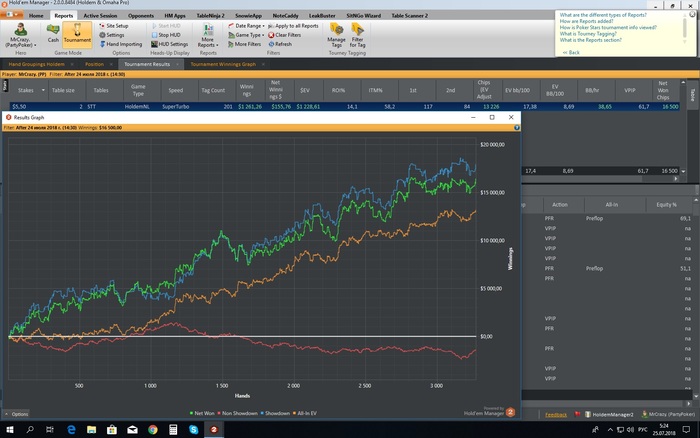Open the Stakes column dropdown arrow
This screenshot has width=700, height=438.
pyautogui.click(x=43, y=90)
